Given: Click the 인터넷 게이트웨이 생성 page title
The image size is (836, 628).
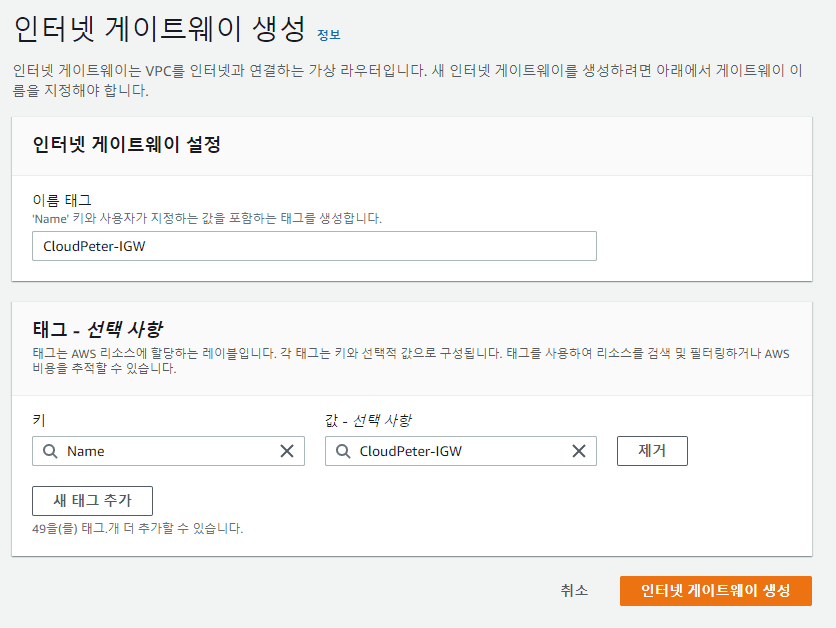Looking at the screenshot, I should (159, 28).
